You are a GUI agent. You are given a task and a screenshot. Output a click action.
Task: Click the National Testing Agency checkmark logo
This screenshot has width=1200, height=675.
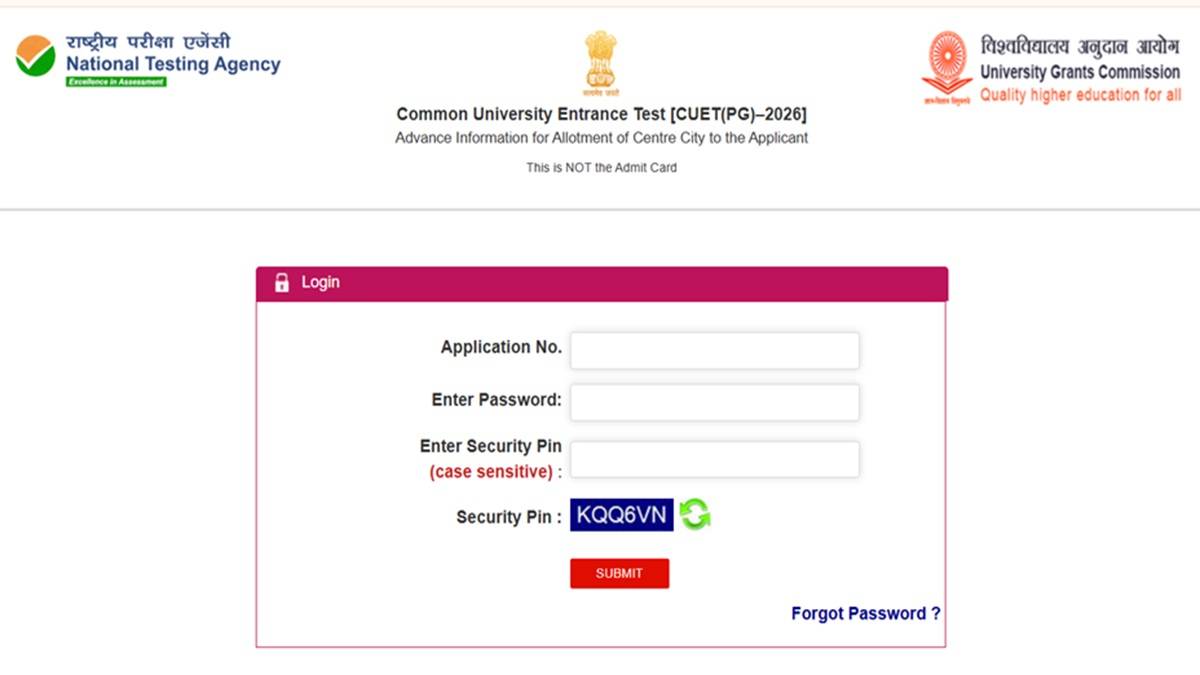click(35, 55)
